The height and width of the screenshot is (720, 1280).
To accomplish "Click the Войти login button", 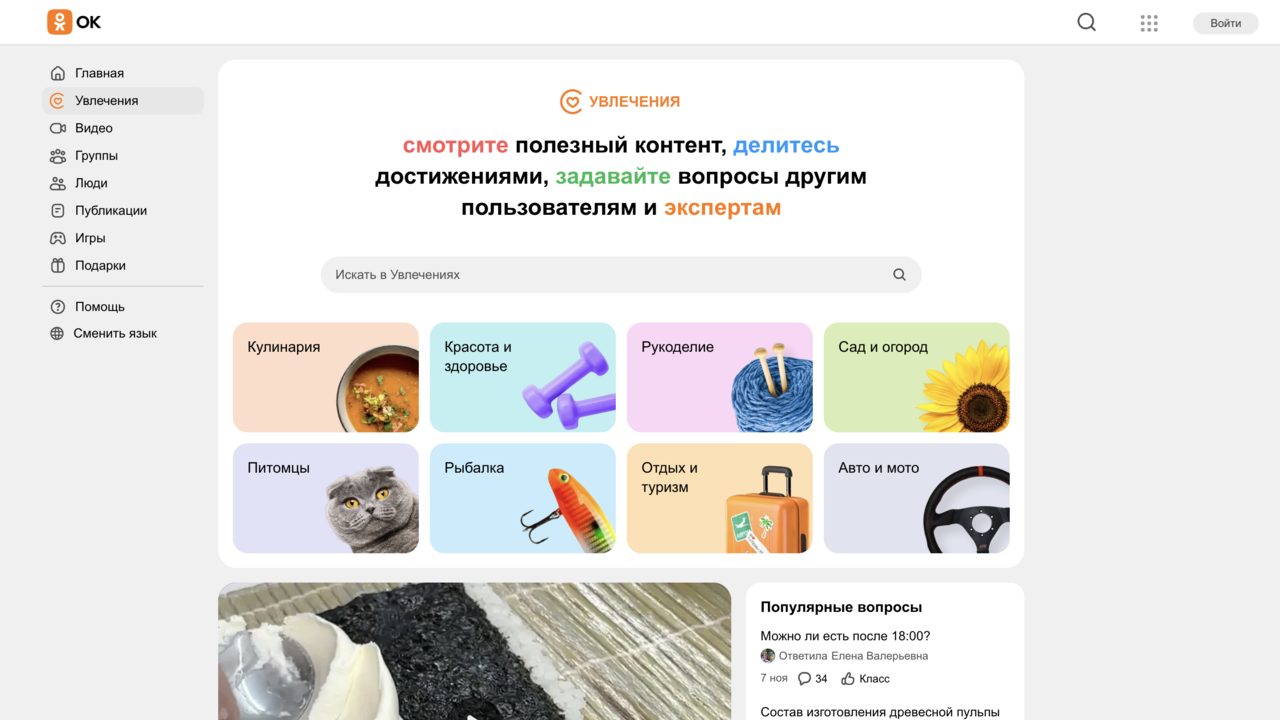I will pos(1225,23).
